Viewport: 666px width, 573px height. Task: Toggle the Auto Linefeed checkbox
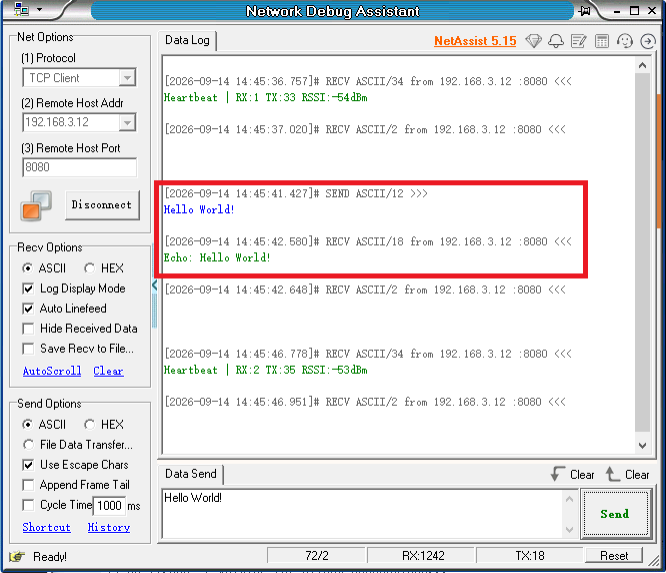[x=28, y=309]
